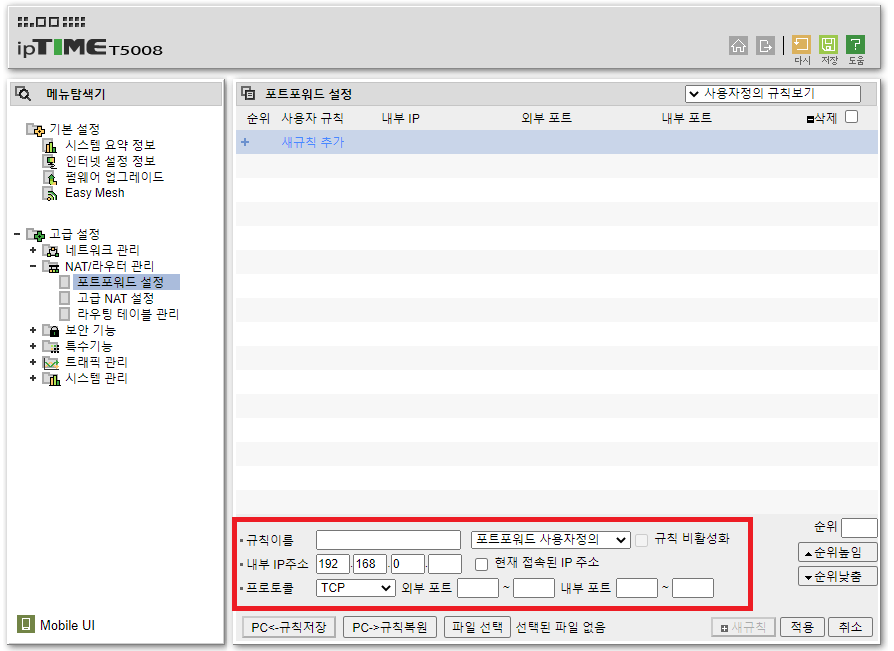Click the home icon in the header
The image size is (894, 651).
click(x=738, y=46)
